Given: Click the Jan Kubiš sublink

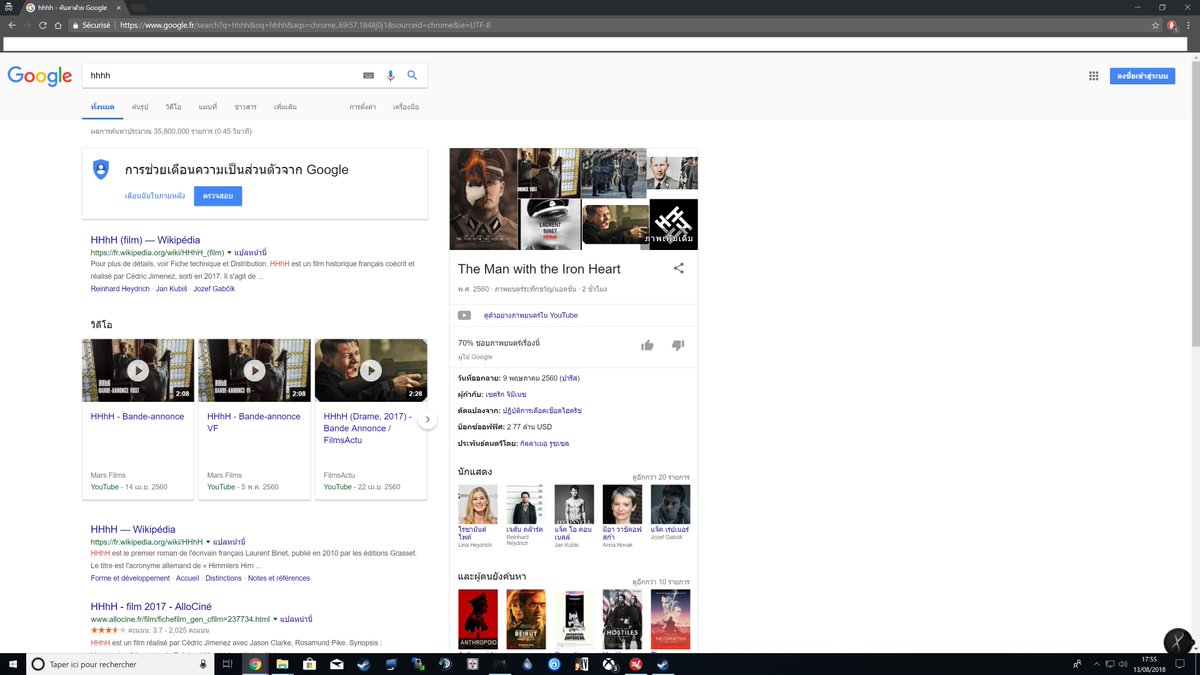Looking at the screenshot, I should (170, 289).
